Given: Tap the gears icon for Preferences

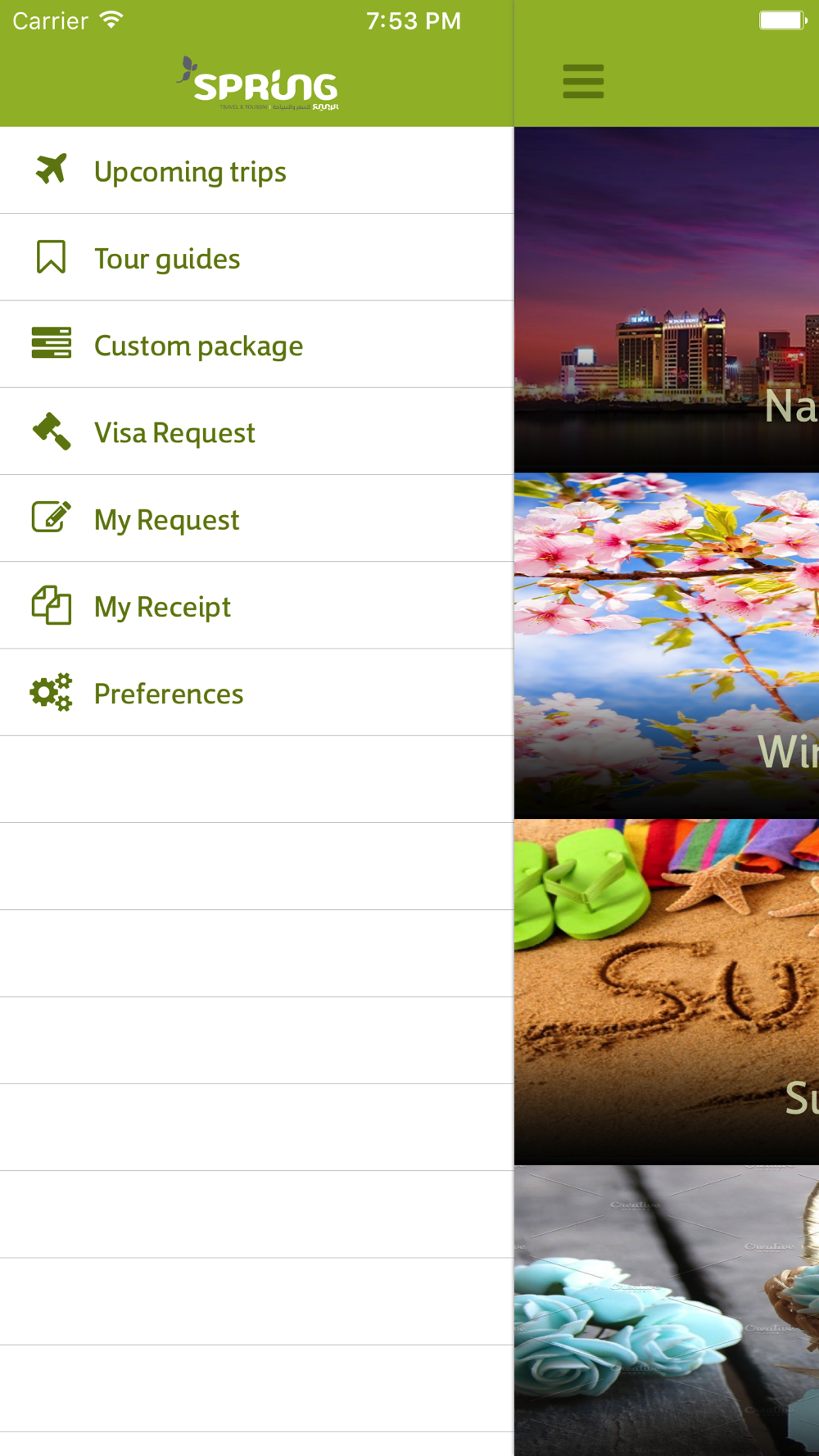Looking at the screenshot, I should [51, 693].
